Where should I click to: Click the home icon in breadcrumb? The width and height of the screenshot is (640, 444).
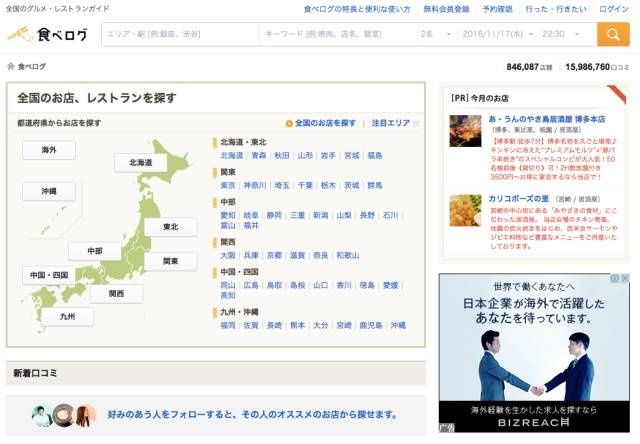(x=11, y=67)
